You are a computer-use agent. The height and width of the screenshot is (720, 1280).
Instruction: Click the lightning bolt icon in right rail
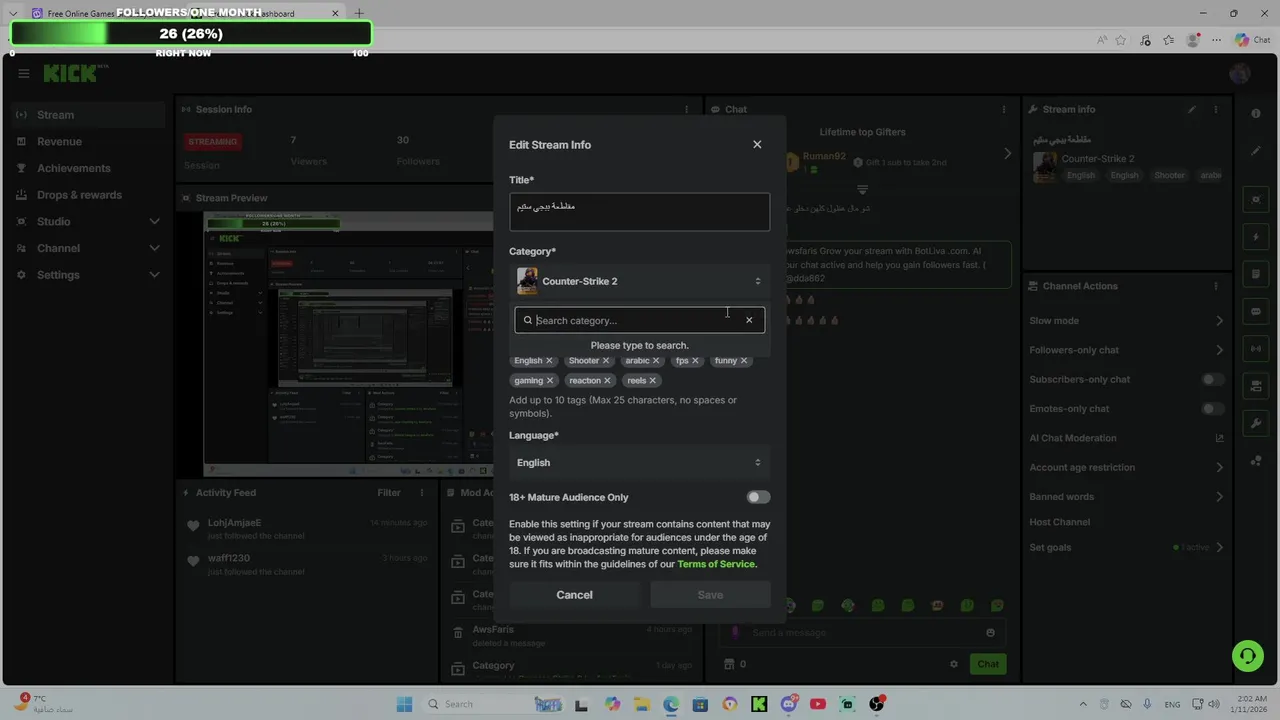1256,237
